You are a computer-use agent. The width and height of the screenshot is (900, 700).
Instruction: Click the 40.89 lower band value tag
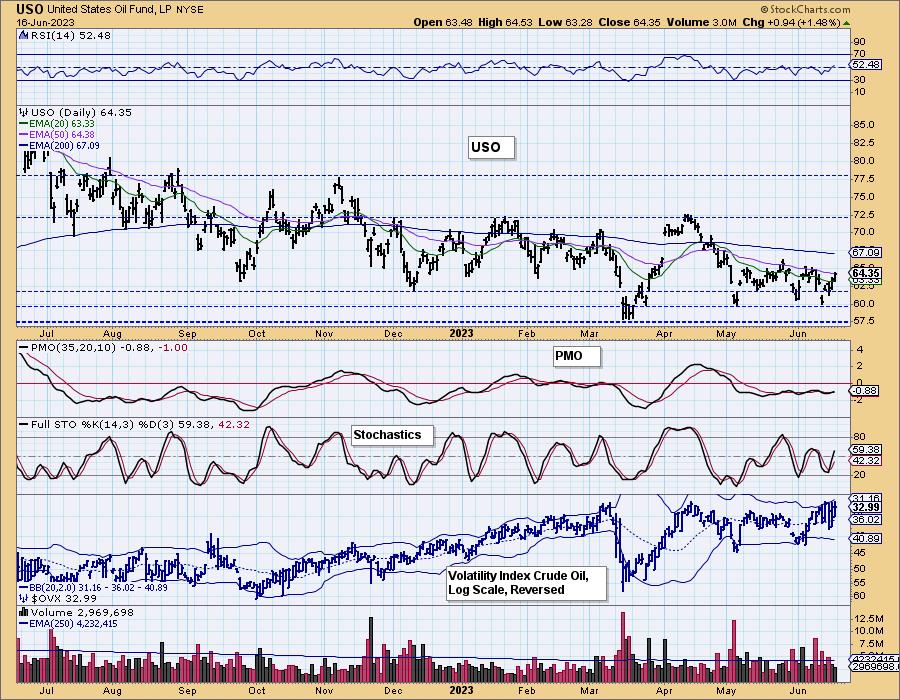point(866,539)
